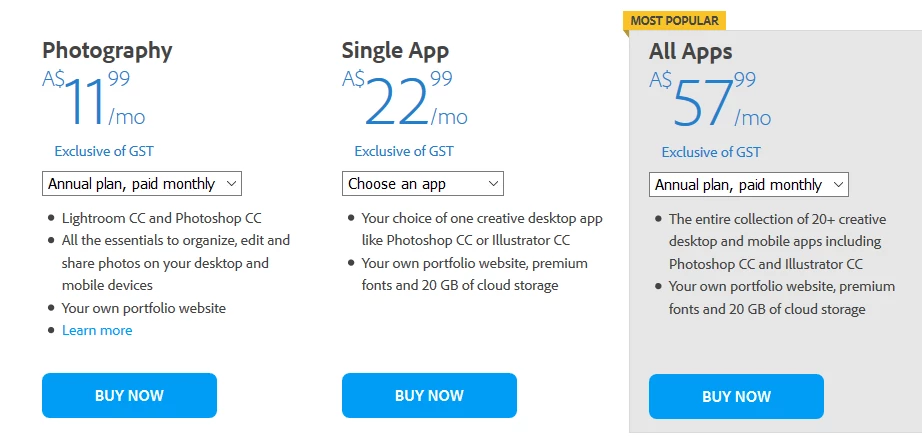This screenshot has width=922, height=444.
Task: Click the A$22.99/mo price
Action: [405, 98]
